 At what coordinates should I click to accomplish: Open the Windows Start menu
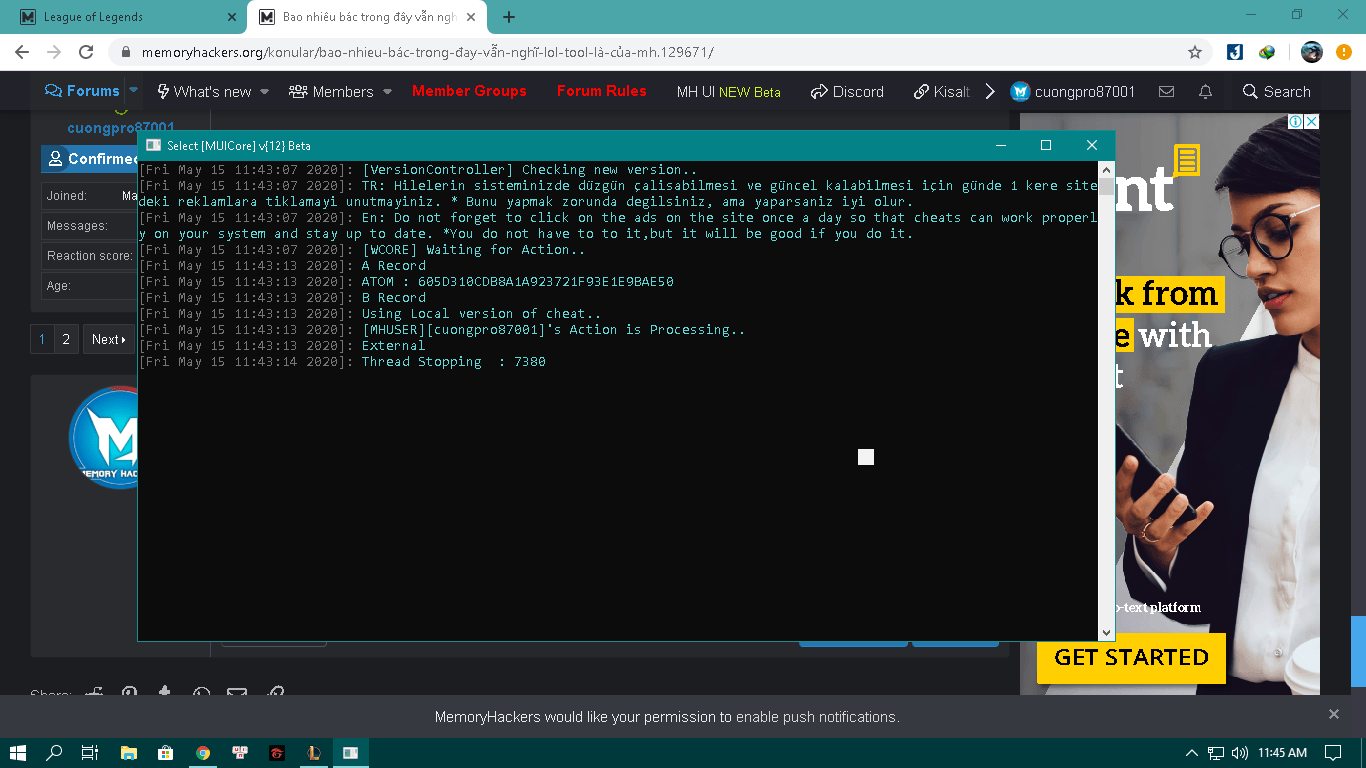(18, 753)
